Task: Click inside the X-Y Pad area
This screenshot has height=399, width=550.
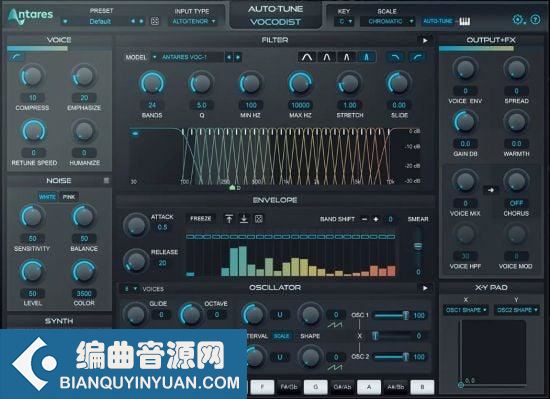Action: [493, 352]
